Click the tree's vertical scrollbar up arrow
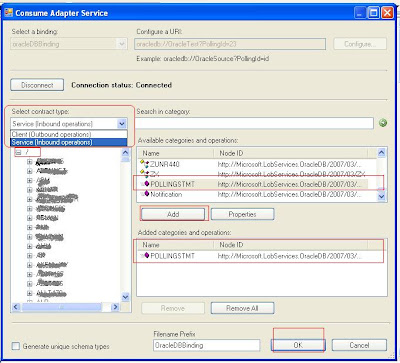400x363 pixels. click(x=125, y=153)
